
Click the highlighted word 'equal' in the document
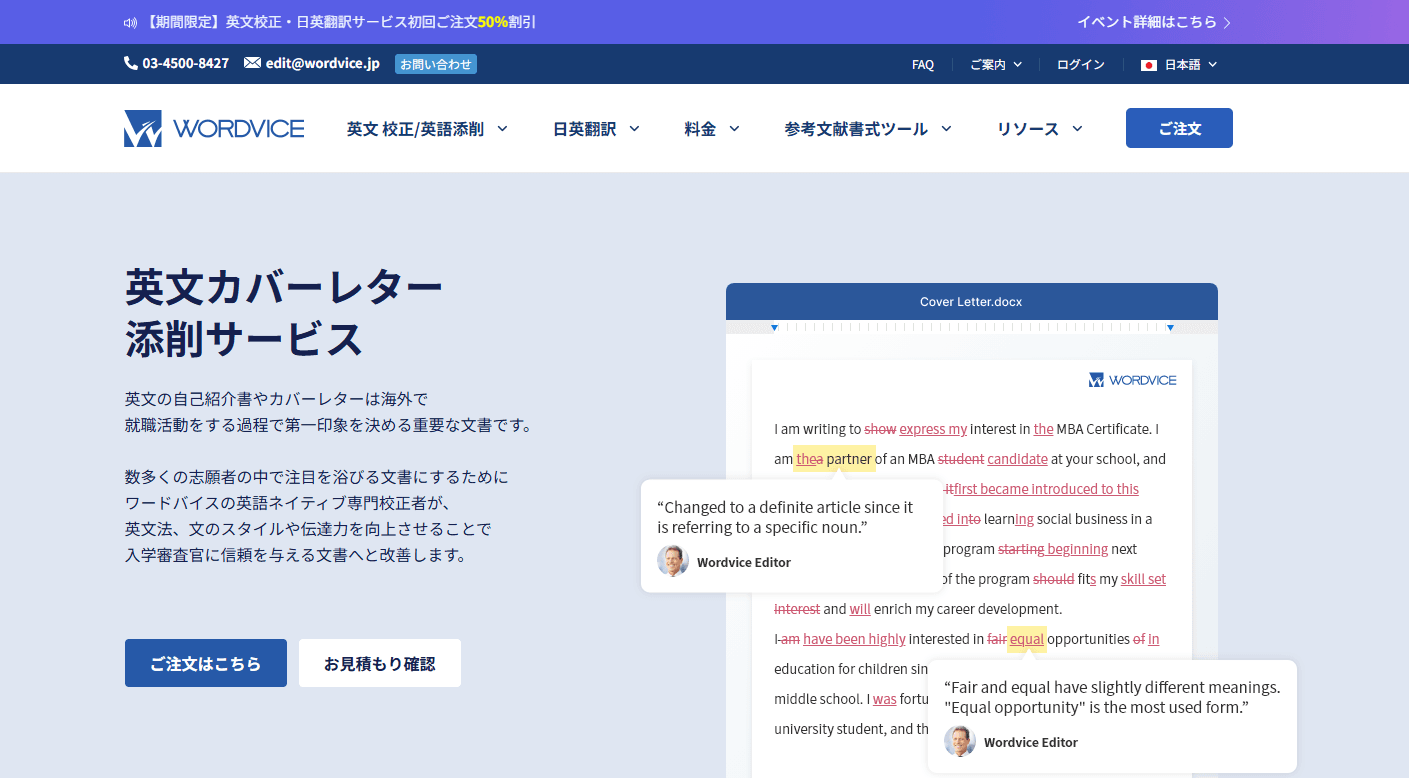[1027, 639]
